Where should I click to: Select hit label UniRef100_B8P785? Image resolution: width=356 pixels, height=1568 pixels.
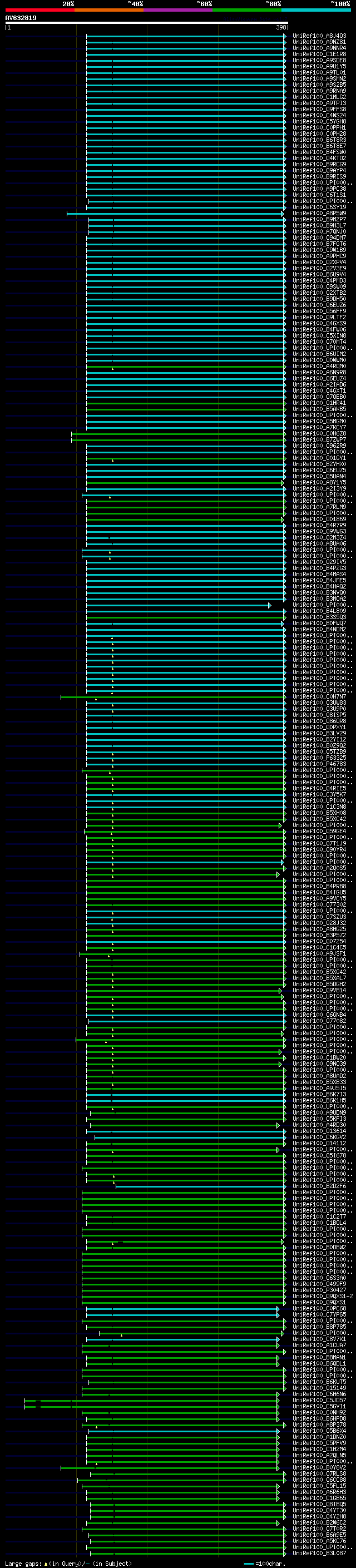click(x=319, y=1327)
